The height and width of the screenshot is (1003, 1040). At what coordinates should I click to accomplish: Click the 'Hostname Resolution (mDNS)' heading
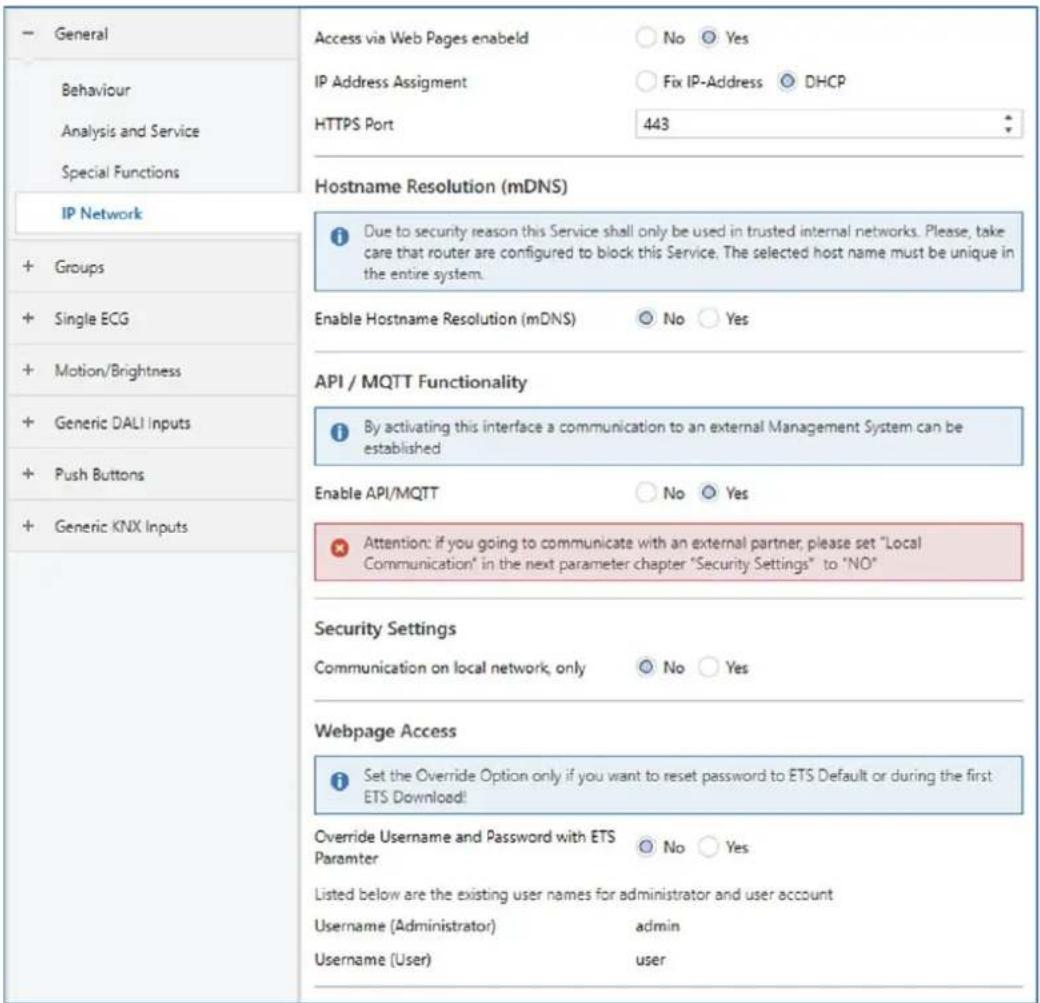(x=441, y=186)
